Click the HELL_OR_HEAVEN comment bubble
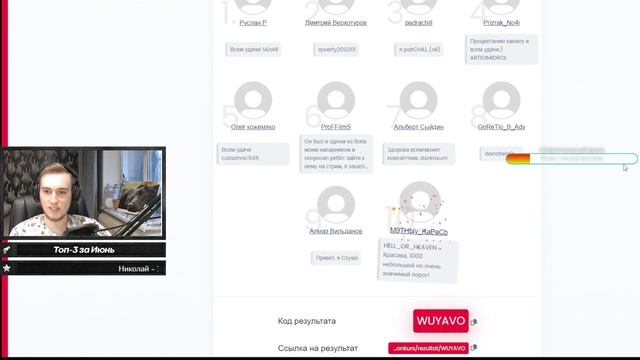Screen dimensions: 640x360 click(x=418, y=261)
